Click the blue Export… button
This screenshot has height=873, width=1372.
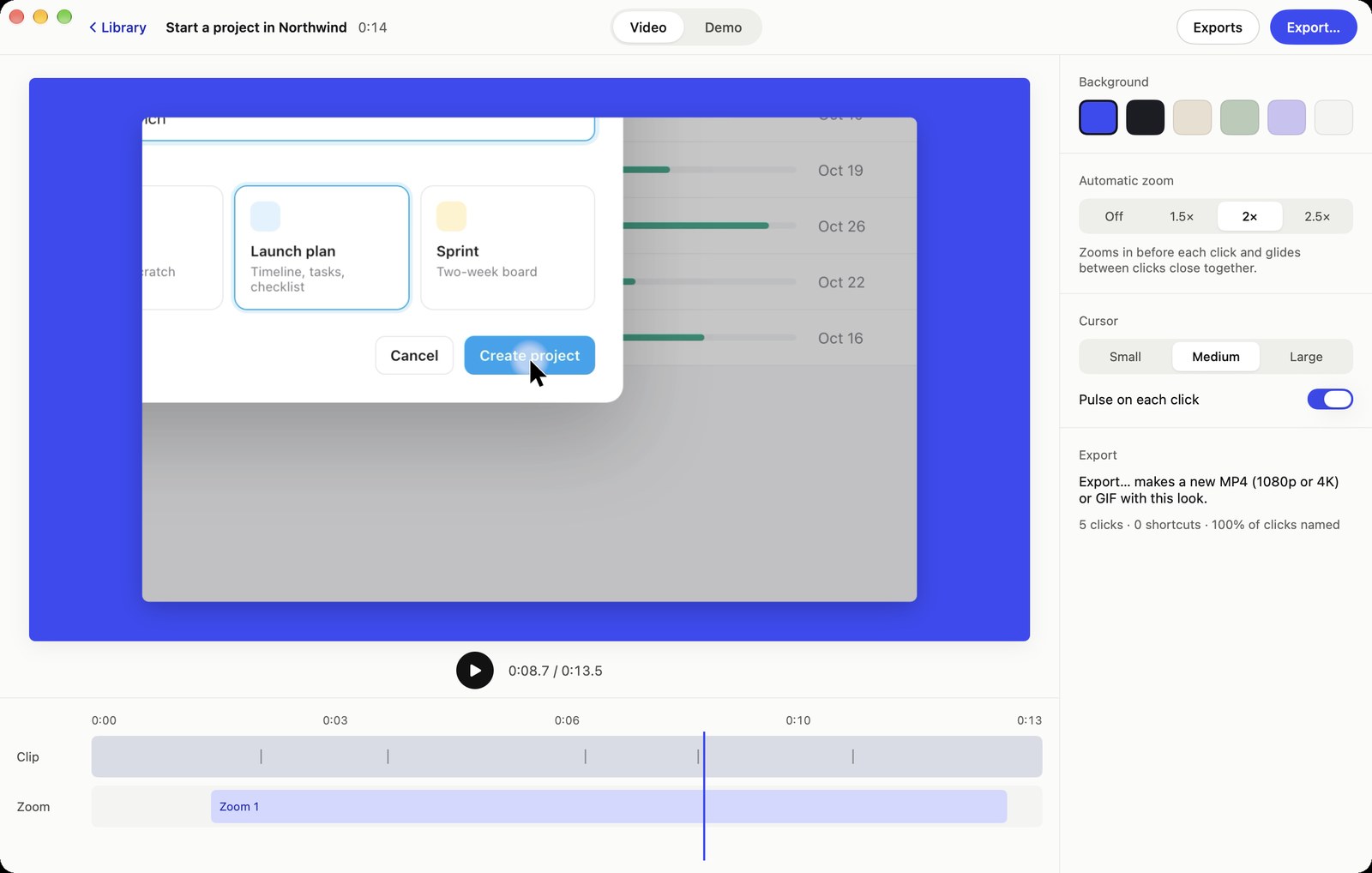click(x=1313, y=27)
